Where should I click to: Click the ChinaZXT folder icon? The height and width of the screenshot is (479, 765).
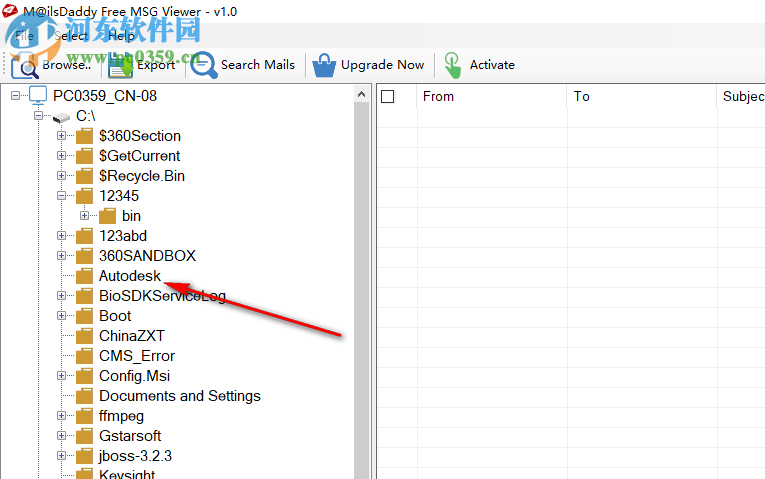pyautogui.click(x=84, y=336)
